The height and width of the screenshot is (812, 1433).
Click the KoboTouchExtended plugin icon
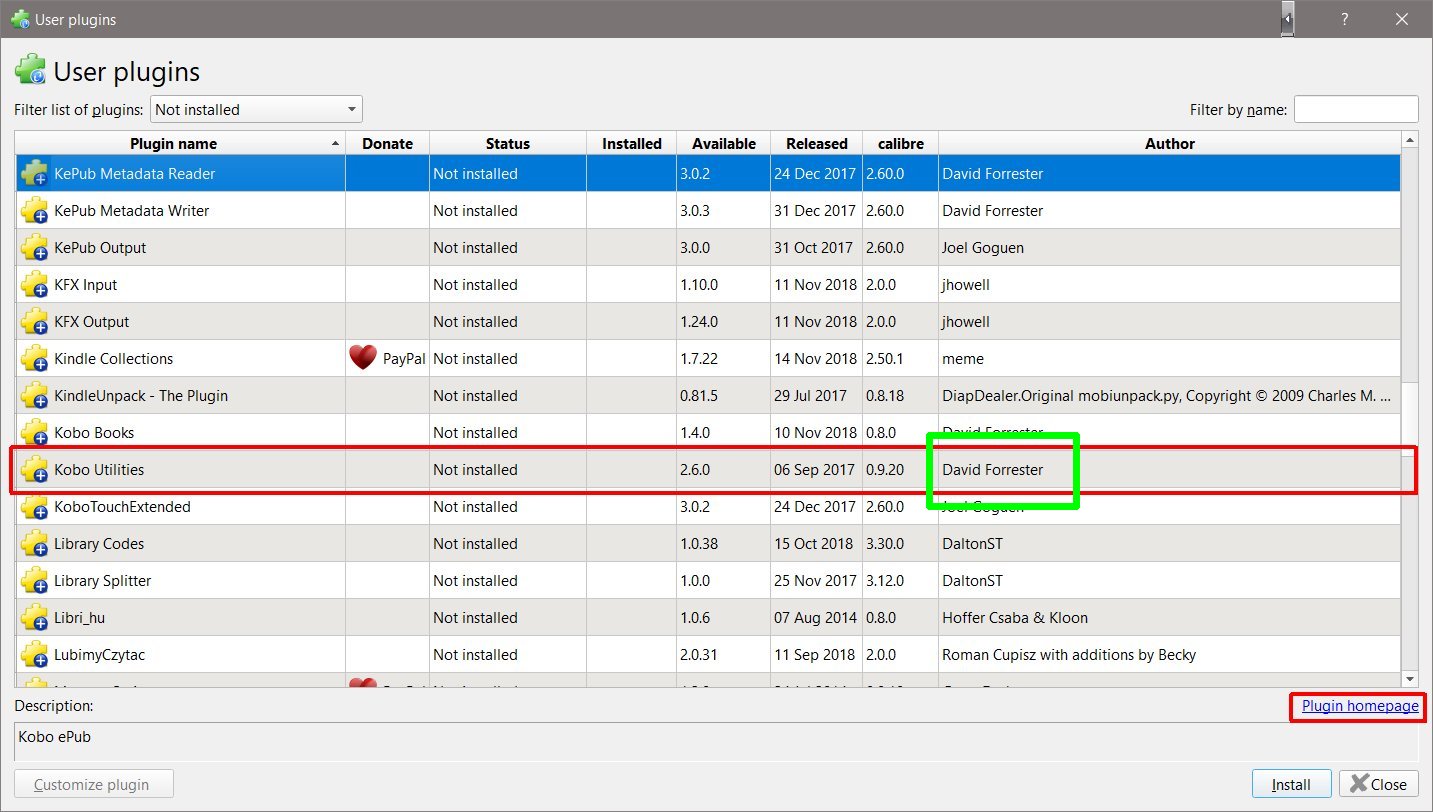pyautogui.click(x=34, y=506)
